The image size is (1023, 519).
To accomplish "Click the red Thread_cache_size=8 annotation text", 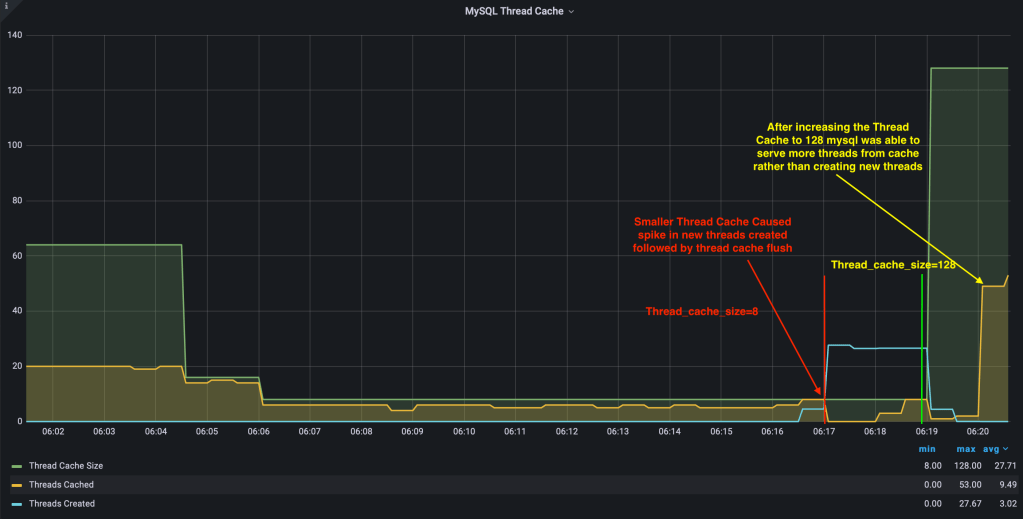I will 701,312.
